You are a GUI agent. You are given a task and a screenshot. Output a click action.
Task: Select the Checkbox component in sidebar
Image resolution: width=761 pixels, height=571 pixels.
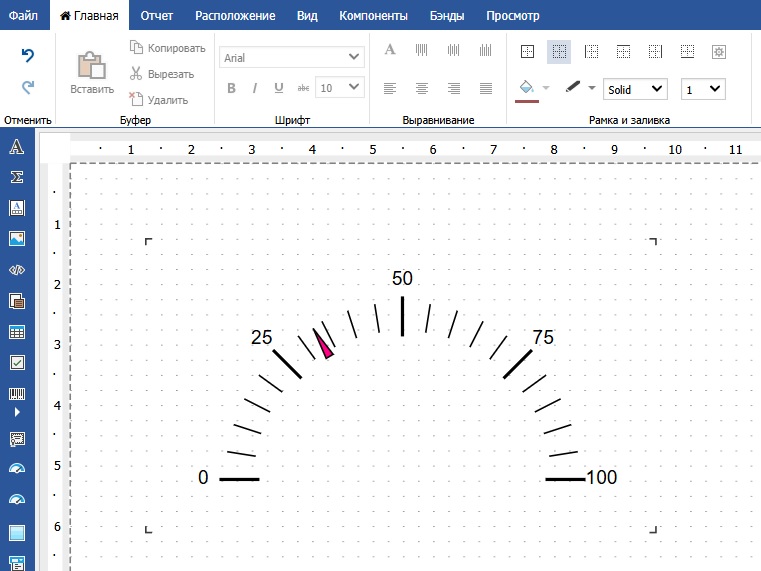click(x=17, y=363)
